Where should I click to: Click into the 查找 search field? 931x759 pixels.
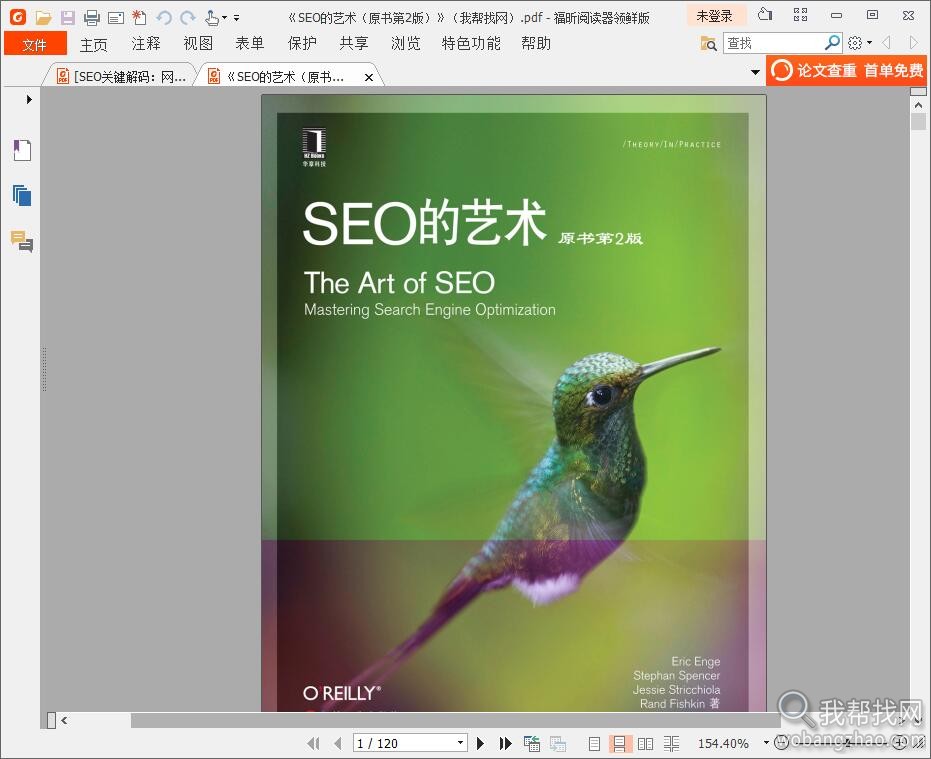pyautogui.click(x=774, y=43)
